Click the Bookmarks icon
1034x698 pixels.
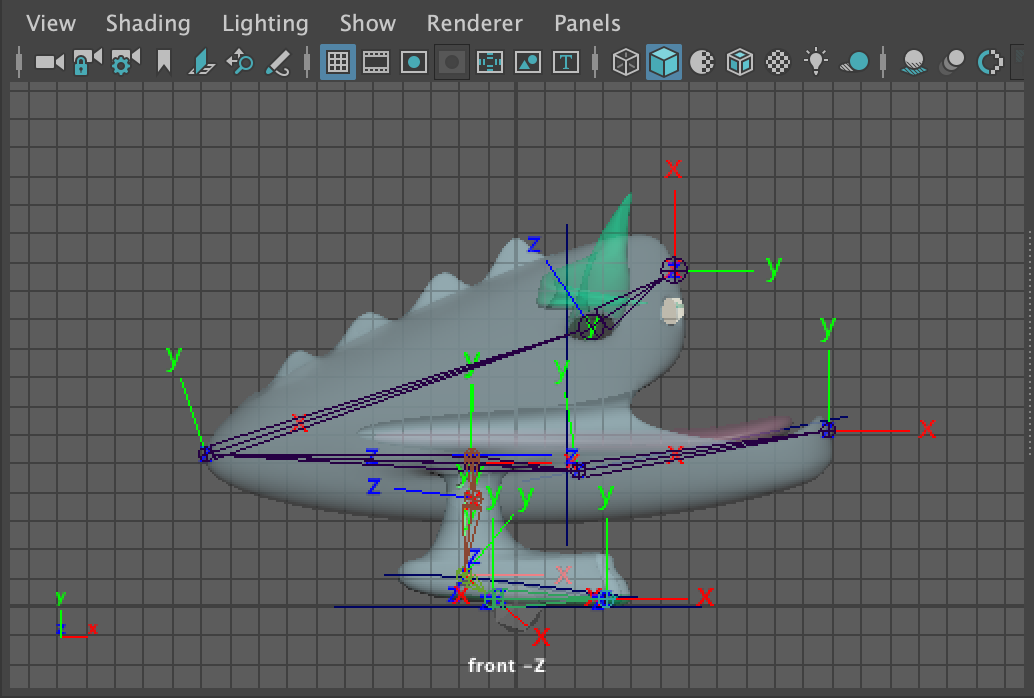(164, 63)
